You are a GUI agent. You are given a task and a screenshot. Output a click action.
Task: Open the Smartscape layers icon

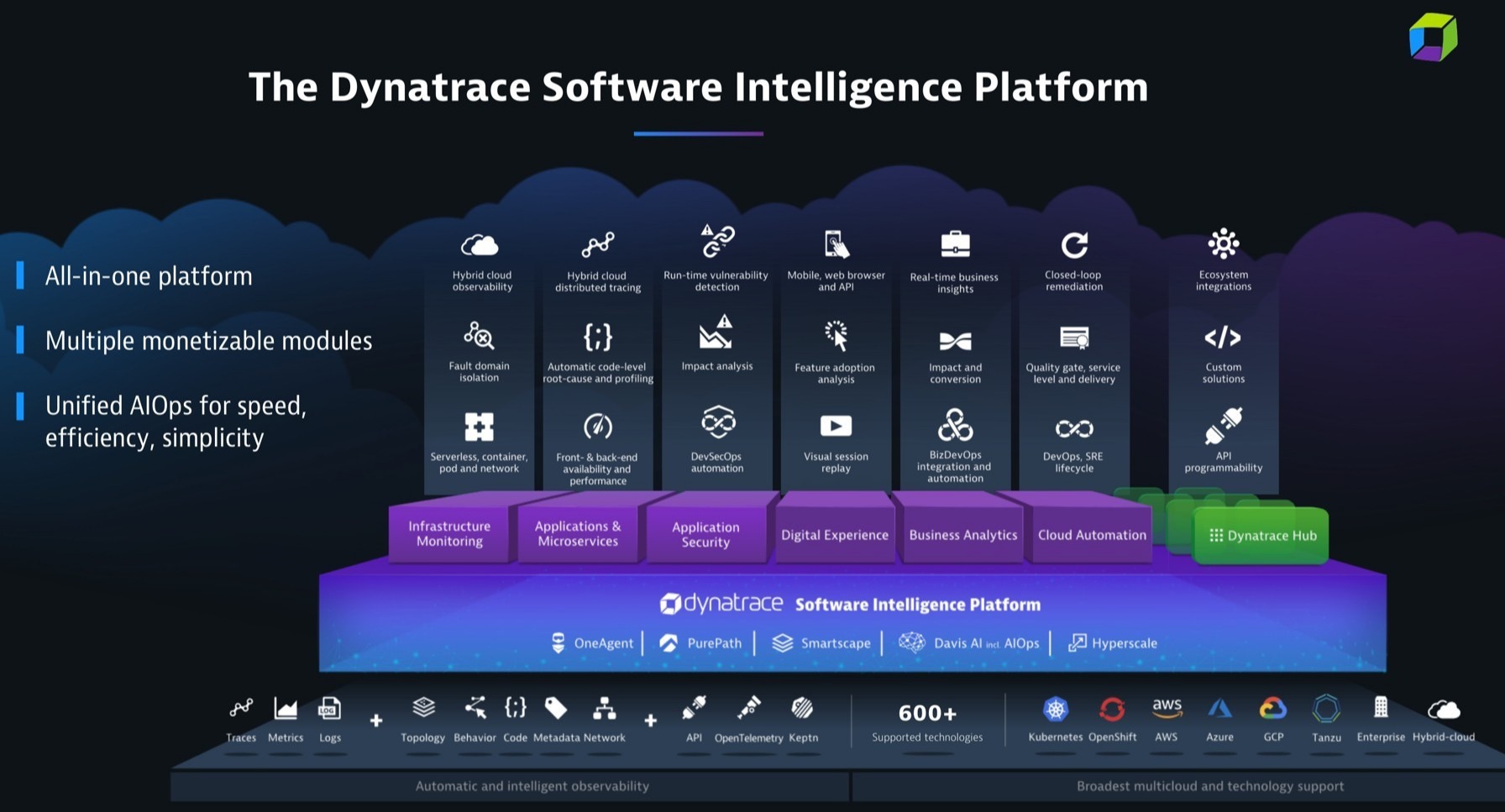(x=784, y=642)
